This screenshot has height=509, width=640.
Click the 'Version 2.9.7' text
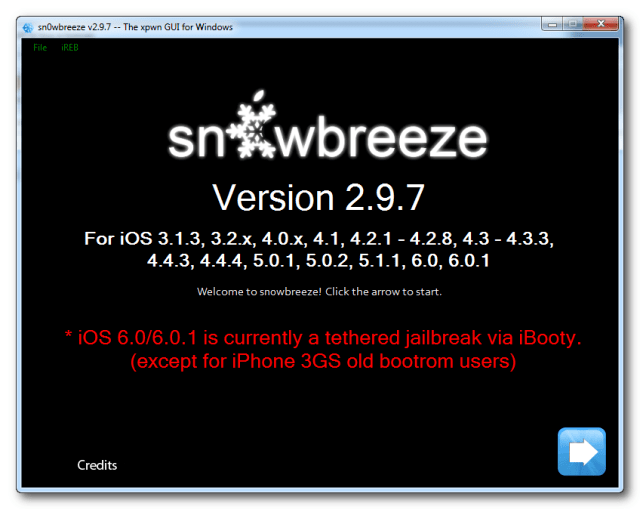(x=318, y=198)
